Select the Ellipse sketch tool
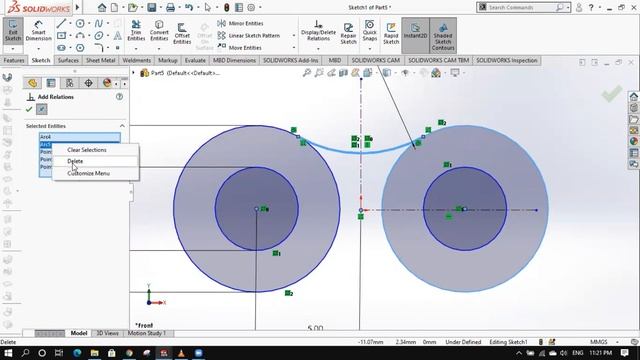Viewport: 640px width, 360px height. 98,36
